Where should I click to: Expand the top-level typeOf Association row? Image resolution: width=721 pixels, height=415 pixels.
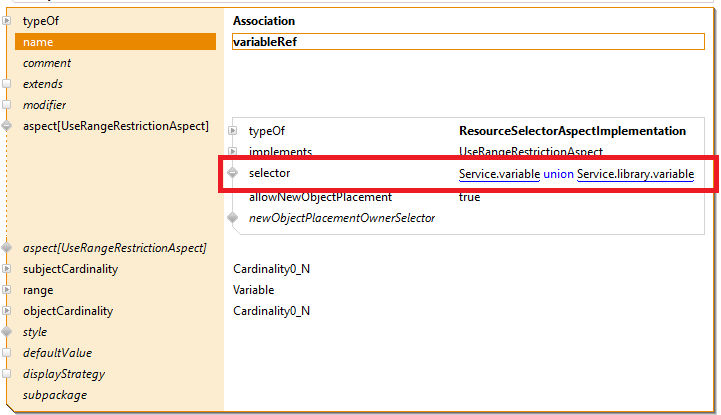coord(7,21)
